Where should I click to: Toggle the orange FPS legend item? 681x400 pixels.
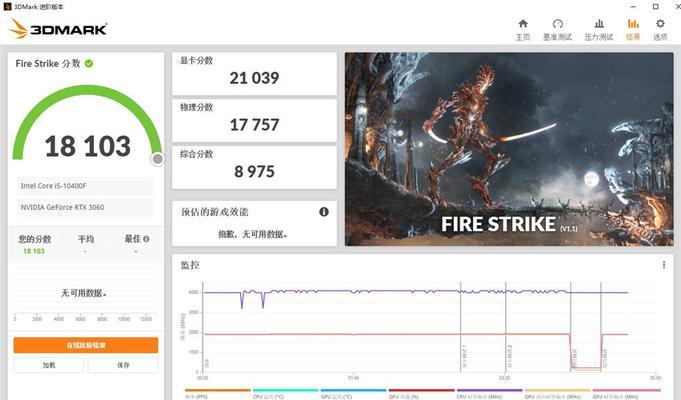(218, 393)
